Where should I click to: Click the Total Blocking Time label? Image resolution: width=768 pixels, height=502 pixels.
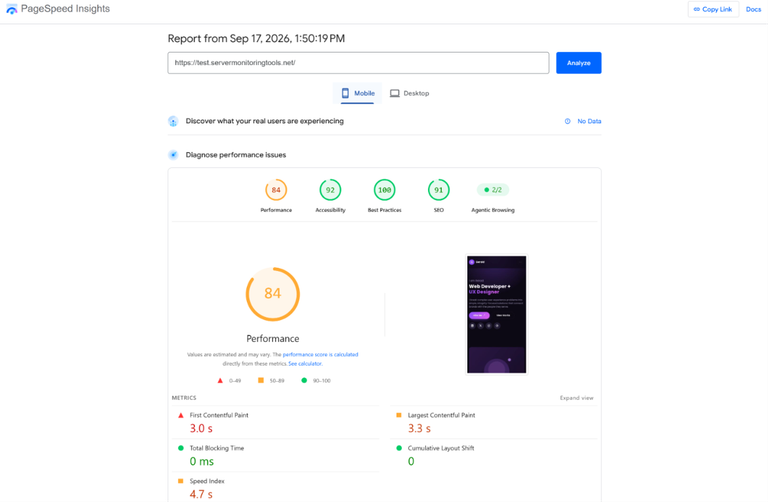[x=216, y=448]
